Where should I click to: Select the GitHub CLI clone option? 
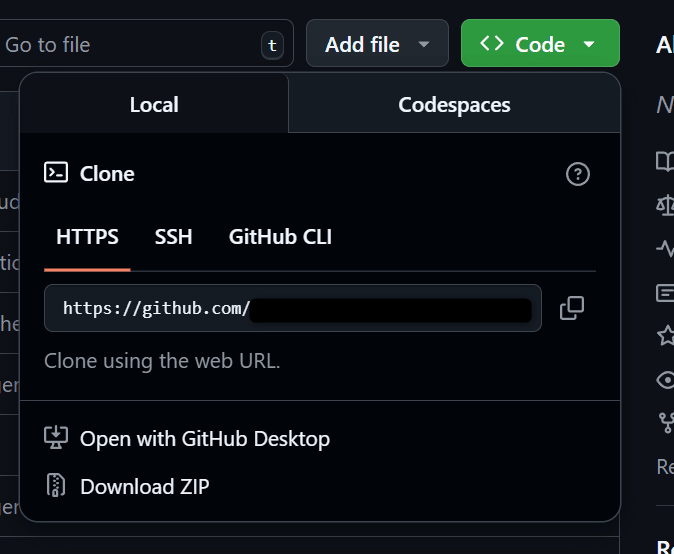point(280,237)
